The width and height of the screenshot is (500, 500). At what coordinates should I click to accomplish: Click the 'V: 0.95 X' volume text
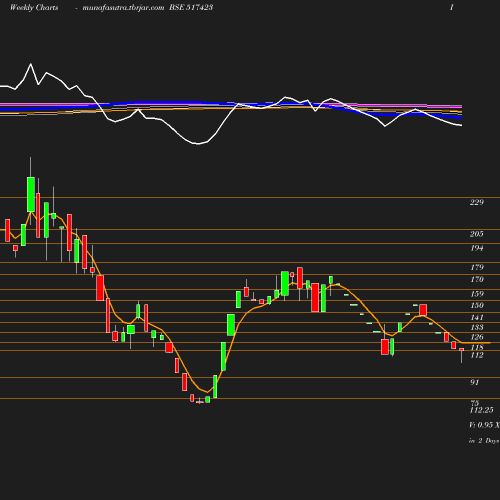point(484,425)
